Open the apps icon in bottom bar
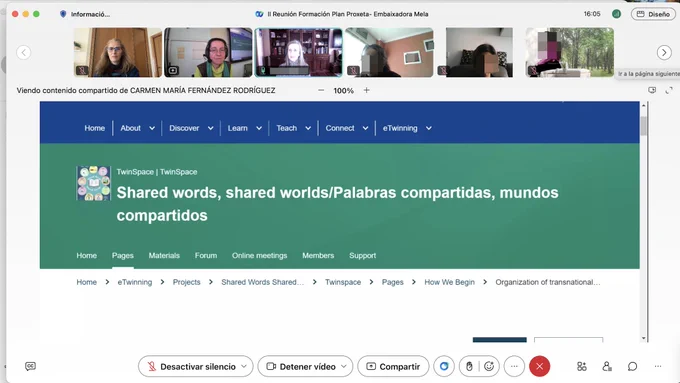The height and width of the screenshot is (383, 680). tap(582, 367)
